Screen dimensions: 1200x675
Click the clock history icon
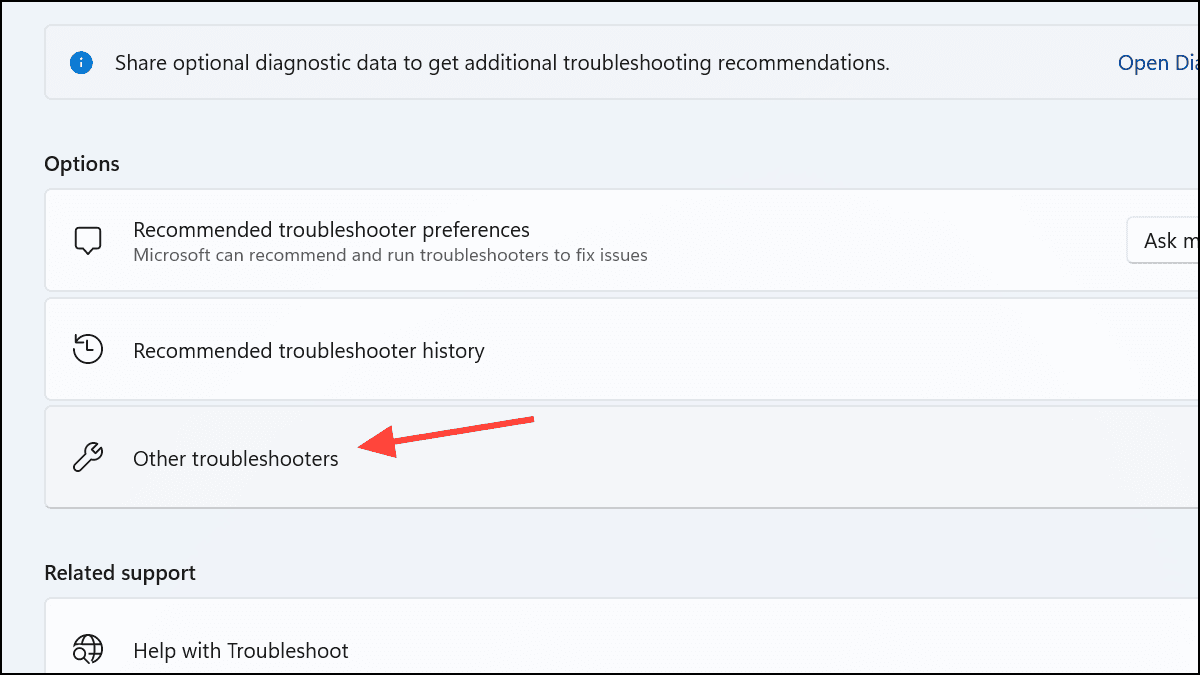pos(88,350)
